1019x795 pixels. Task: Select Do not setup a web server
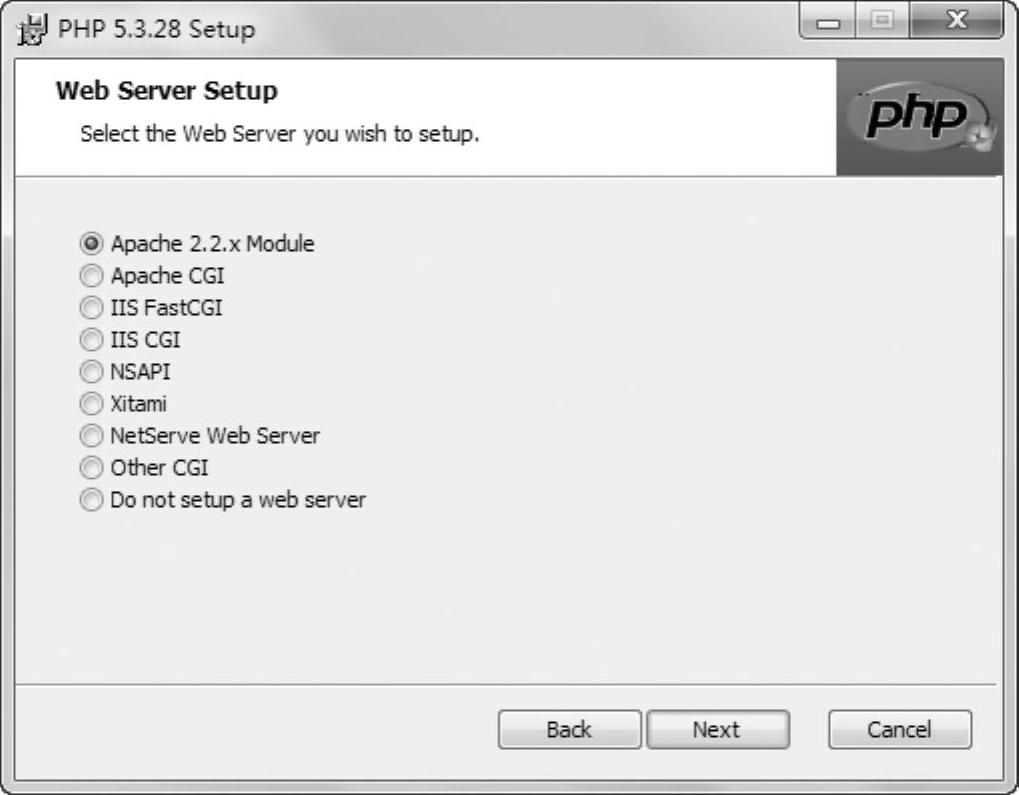(91, 499)
